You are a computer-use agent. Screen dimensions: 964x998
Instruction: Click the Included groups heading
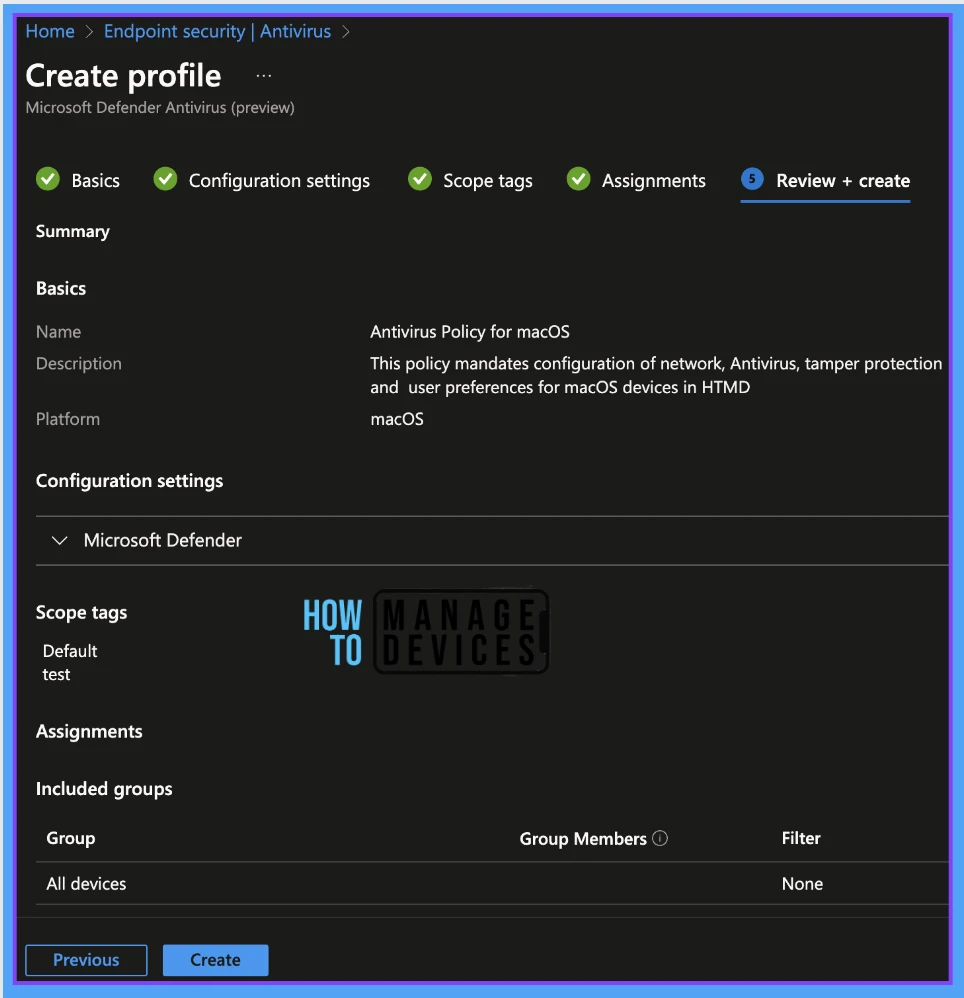[x=104, y=789]
